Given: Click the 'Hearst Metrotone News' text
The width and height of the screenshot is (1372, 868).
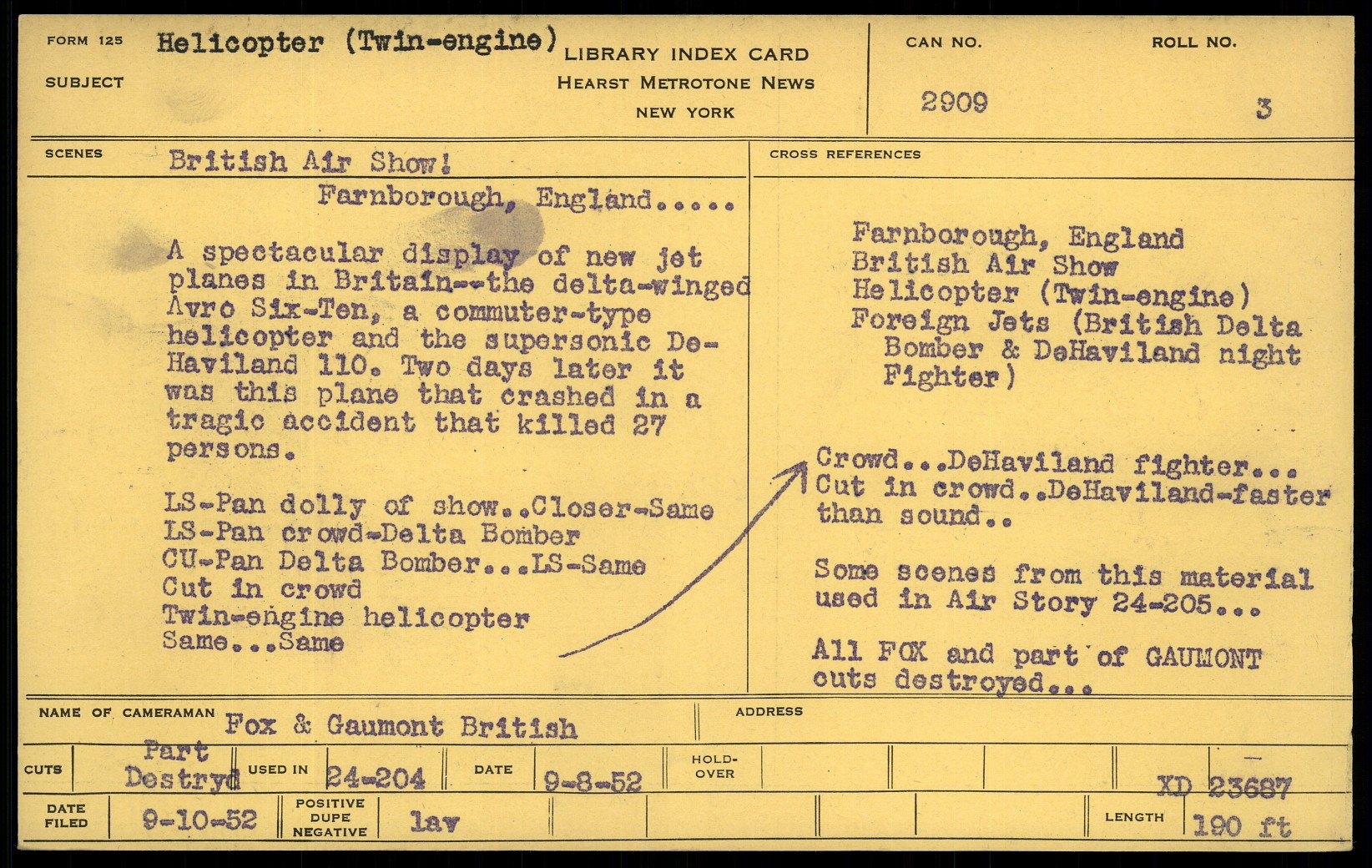Looking at the screenshot, I should pos(685,83).
